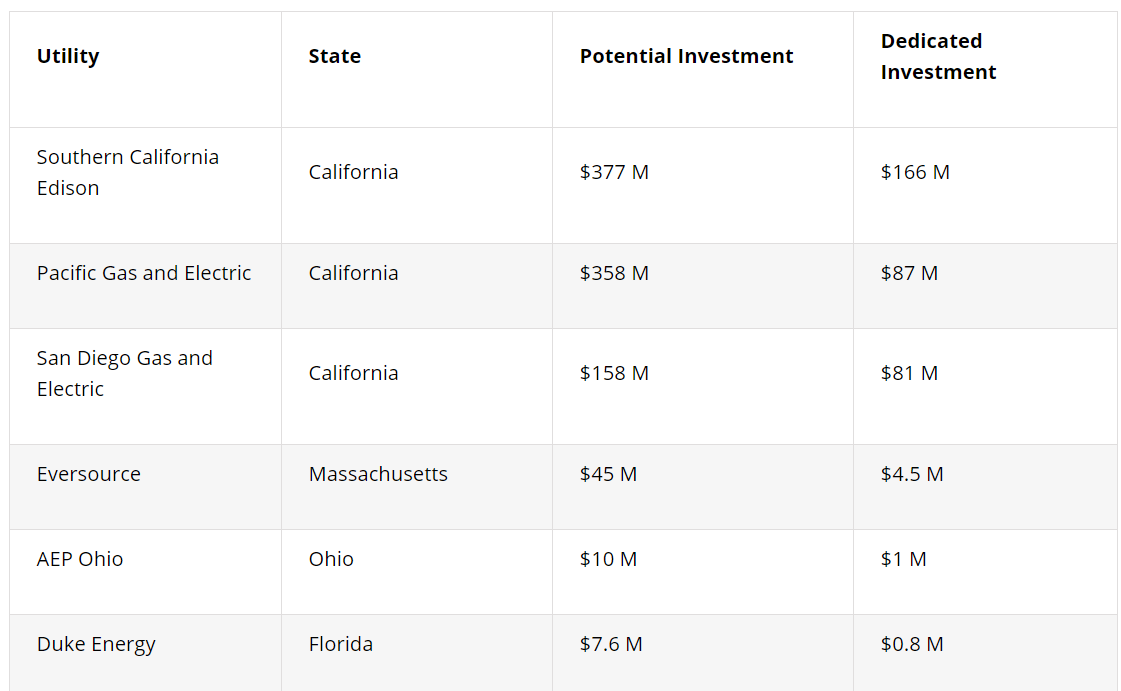Select the Duke Energy utility cell
The image size is (1121, 691).
tap(96, 644)
